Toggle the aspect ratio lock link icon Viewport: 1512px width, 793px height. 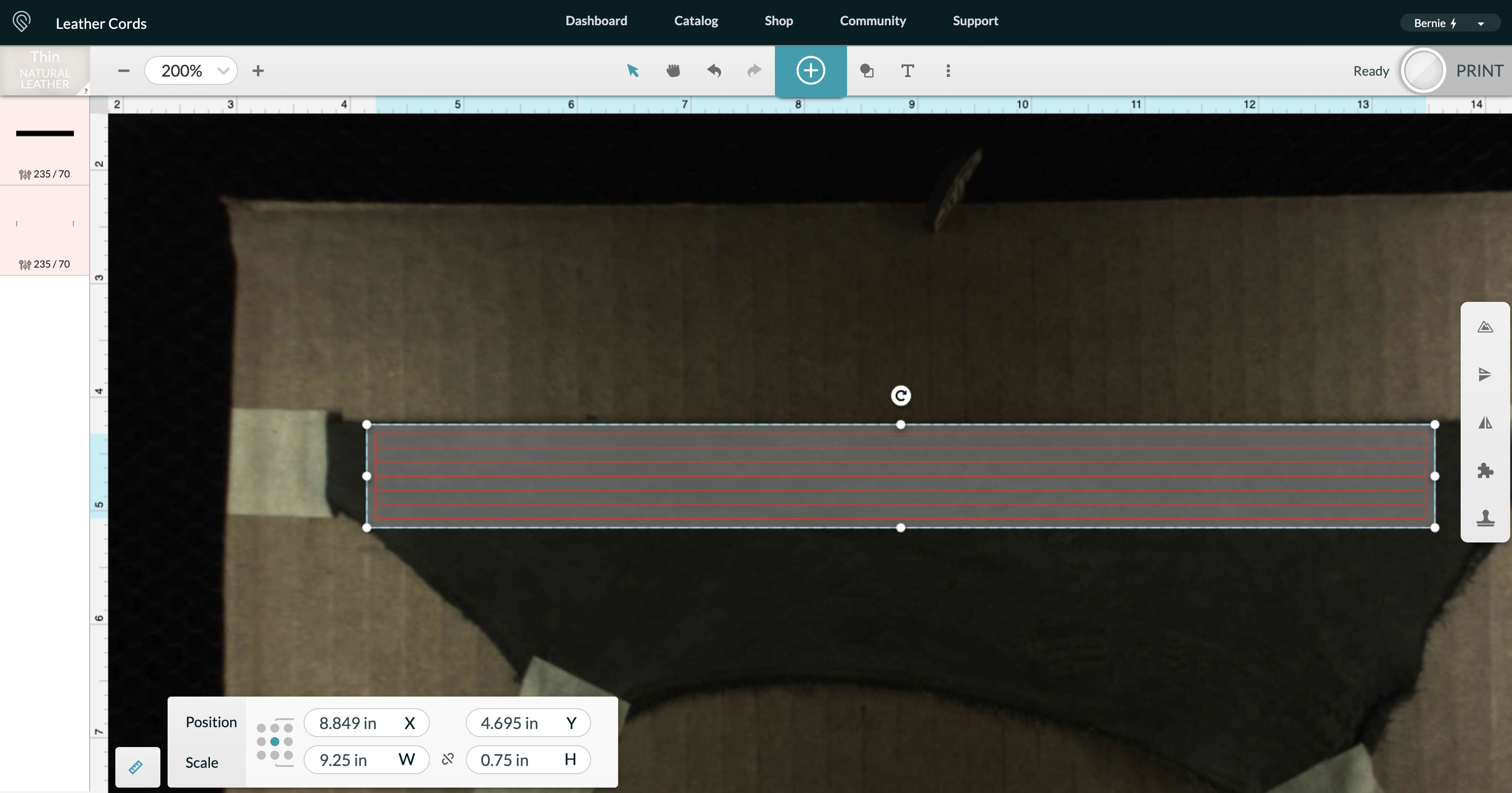coord(447,759)
